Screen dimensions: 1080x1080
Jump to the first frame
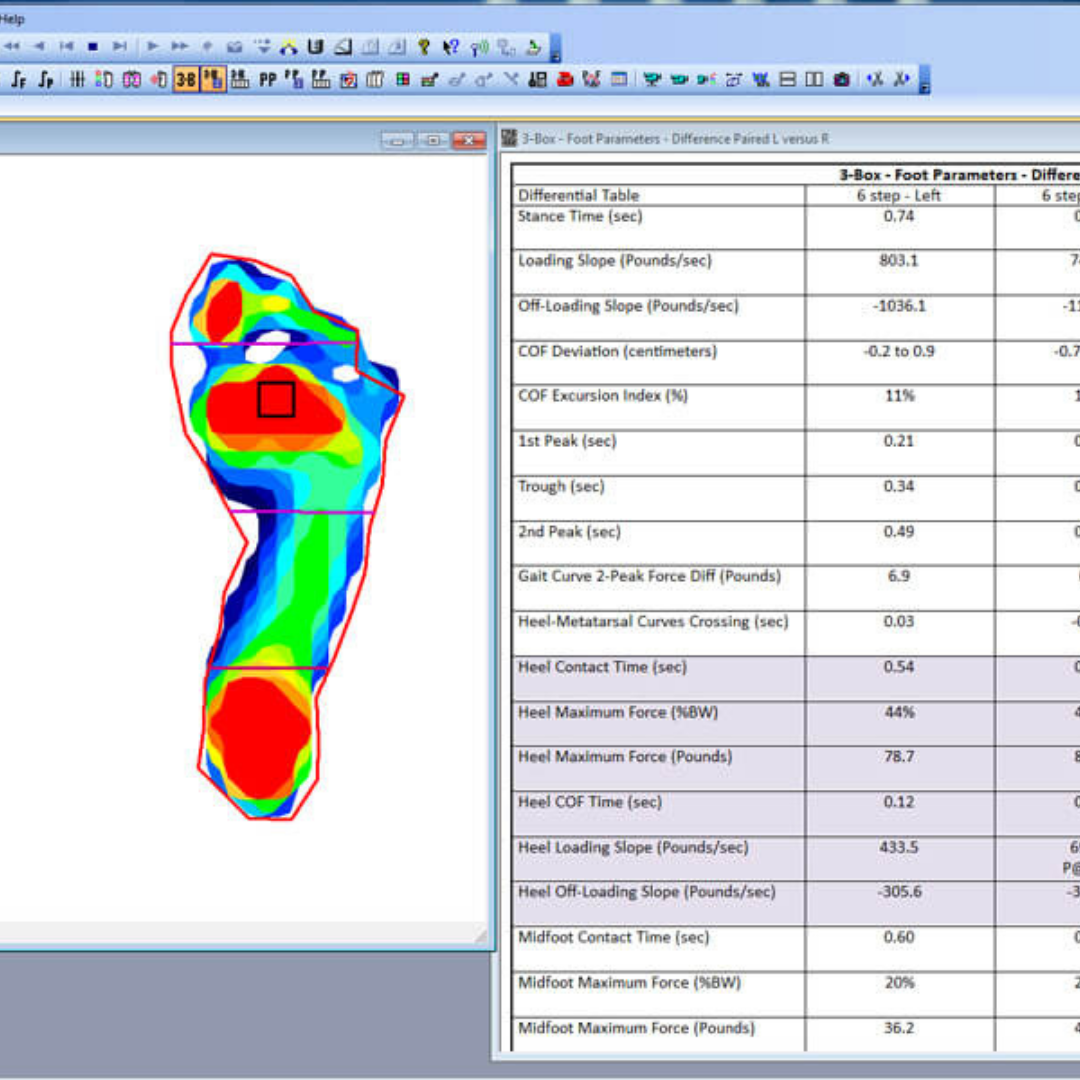66,47
